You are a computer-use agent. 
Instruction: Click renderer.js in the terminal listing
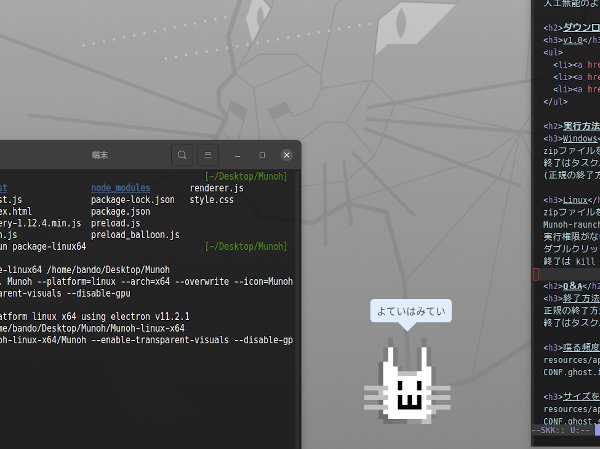[x=216, y=187]
